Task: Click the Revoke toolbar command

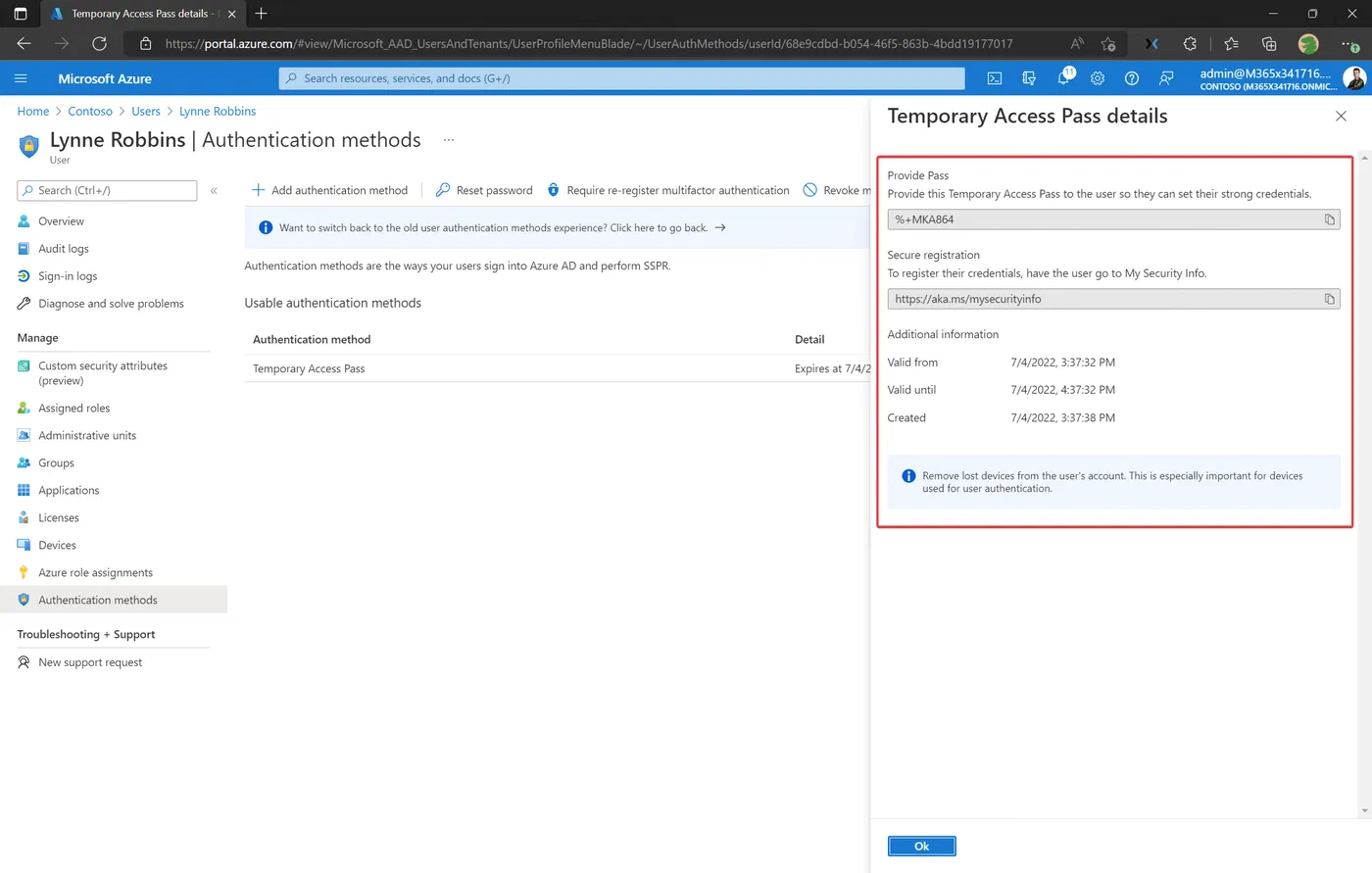Action: click(836, 190)
